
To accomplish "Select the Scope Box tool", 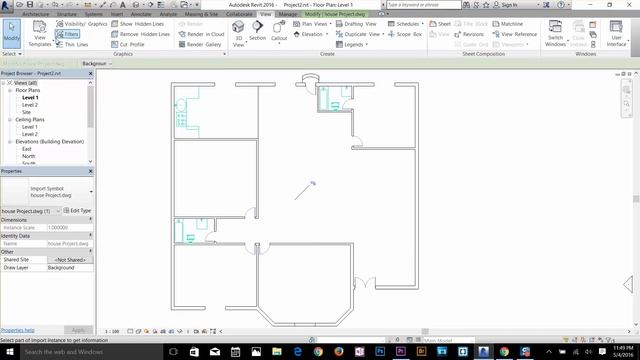I will 405,34.
